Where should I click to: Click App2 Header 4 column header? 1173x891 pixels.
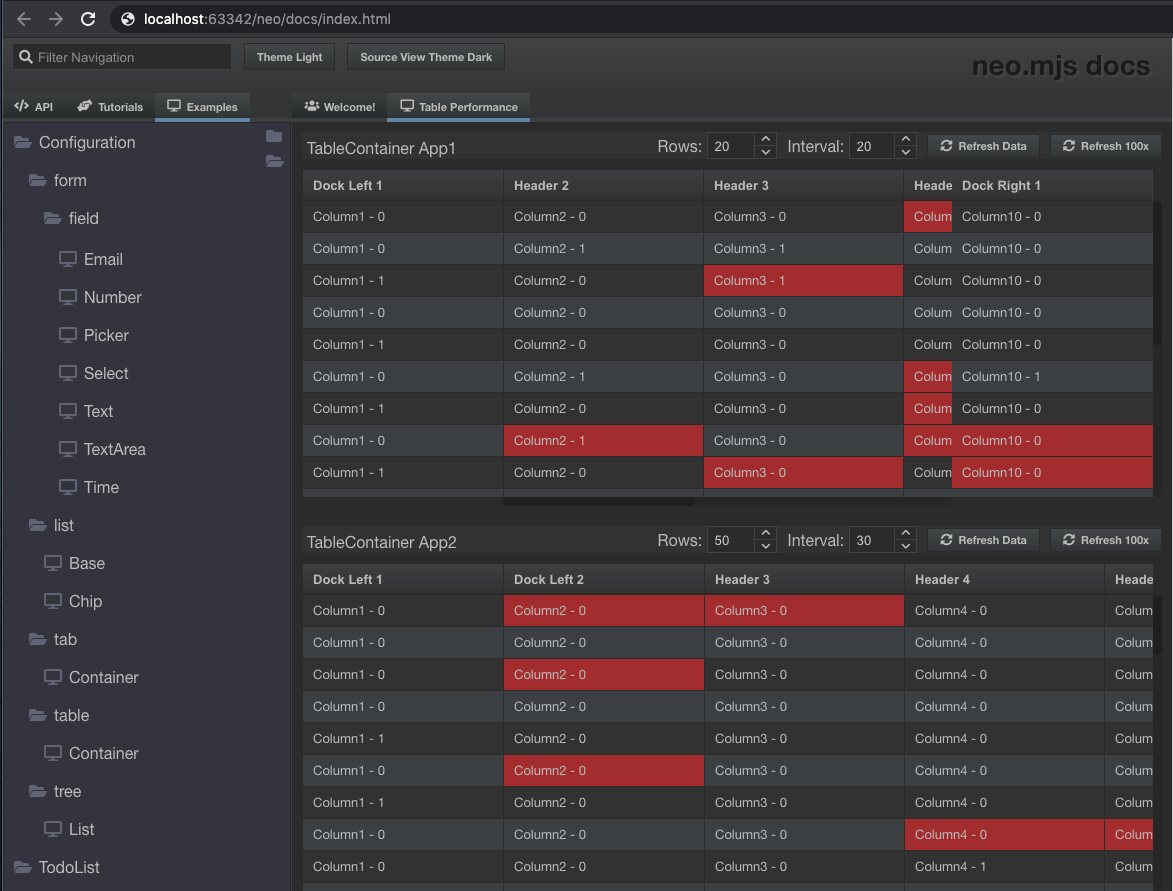point(1005,579)
